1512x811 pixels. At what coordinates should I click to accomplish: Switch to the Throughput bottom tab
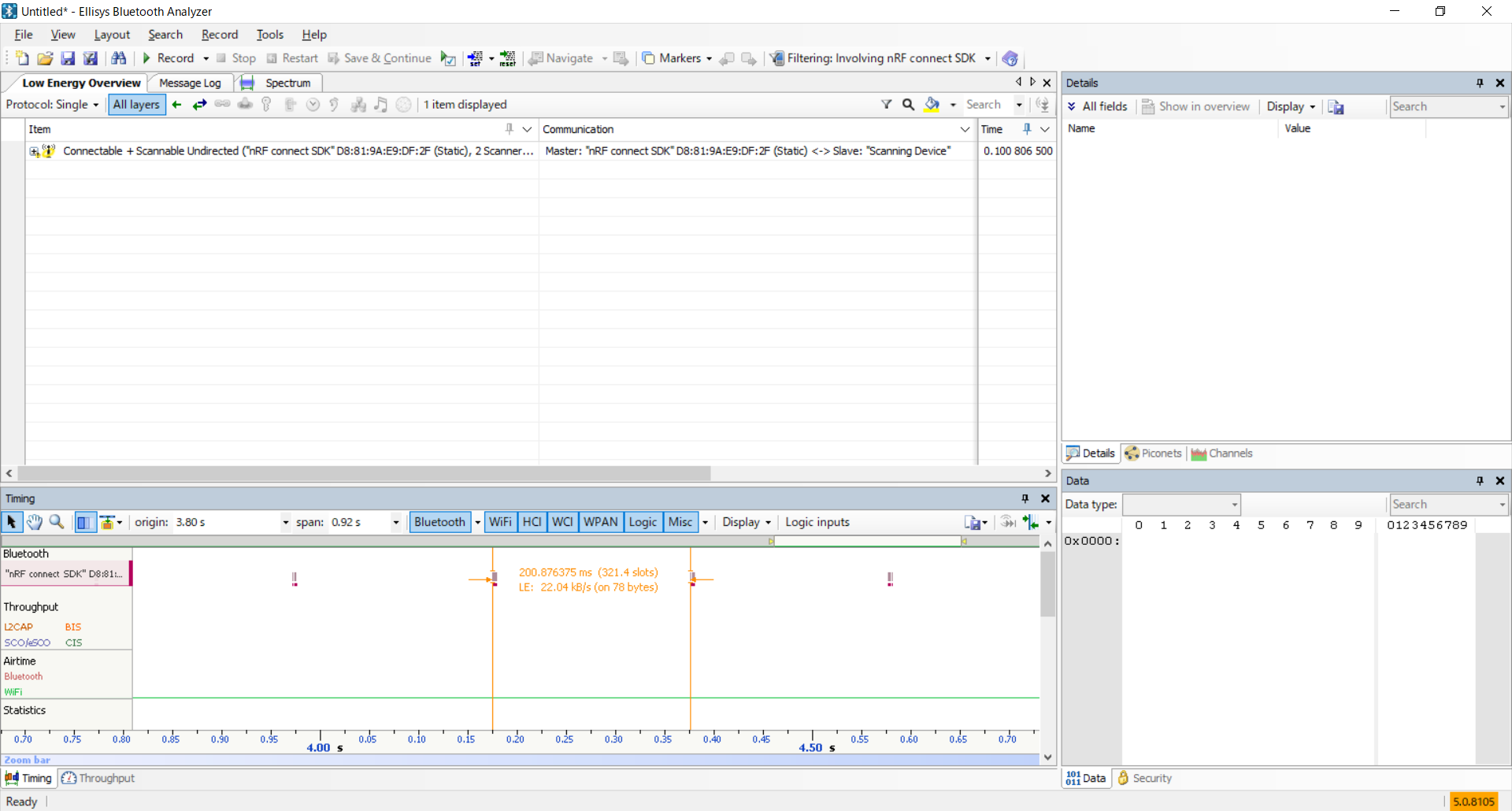coord(98,778)
